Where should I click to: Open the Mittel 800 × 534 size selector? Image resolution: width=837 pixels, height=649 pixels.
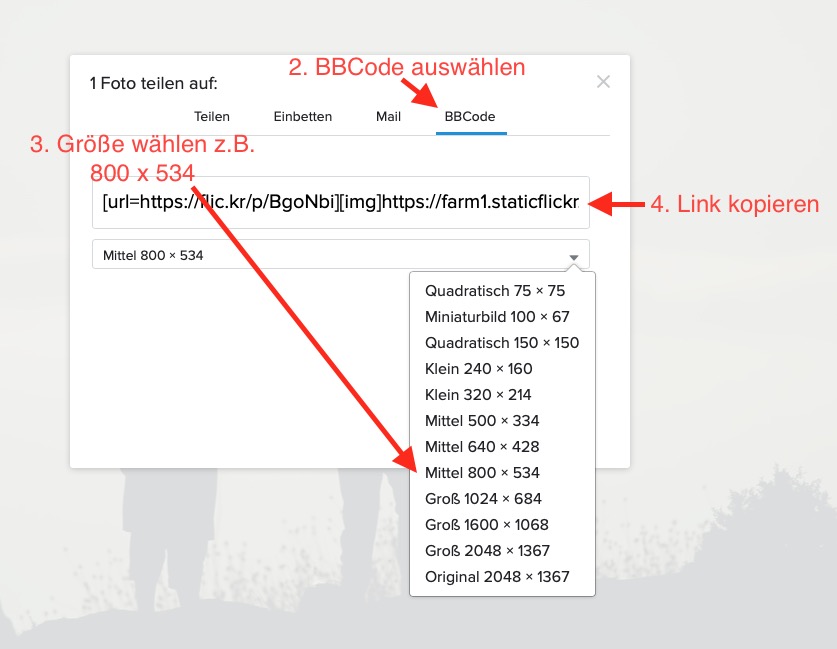(x=330, y=255)
